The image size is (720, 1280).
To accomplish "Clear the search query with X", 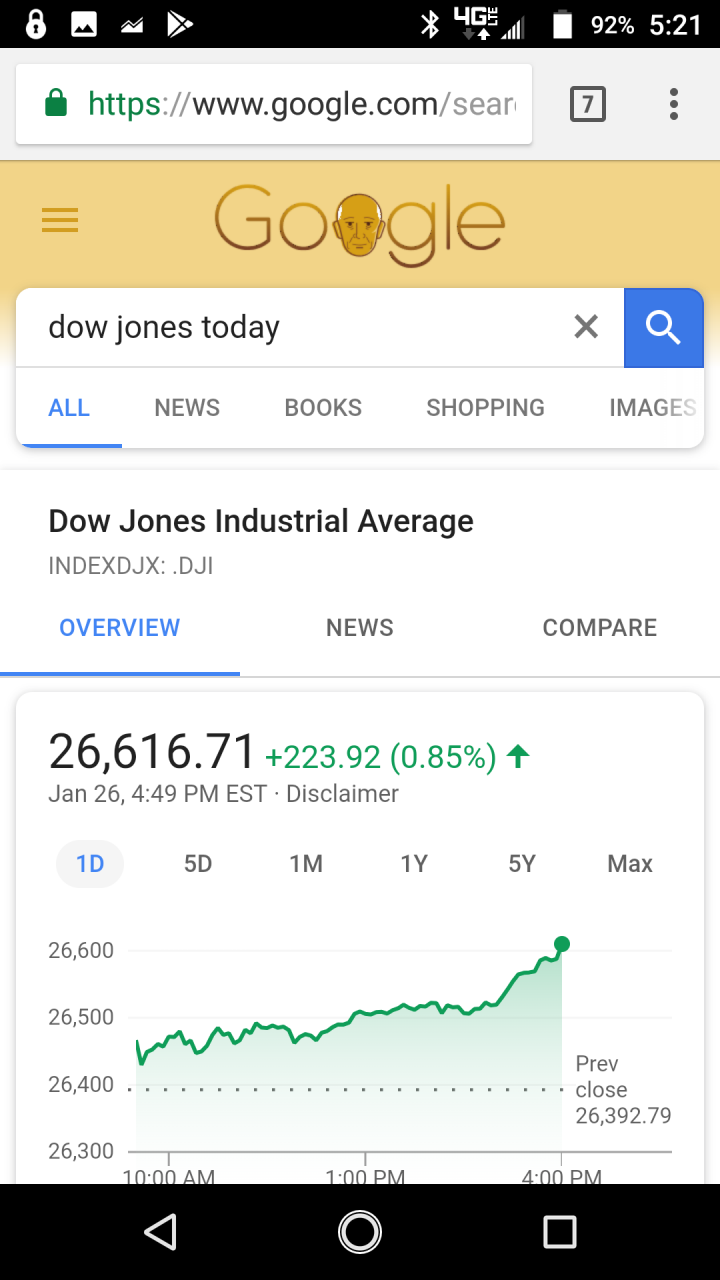I will point(586,326).
